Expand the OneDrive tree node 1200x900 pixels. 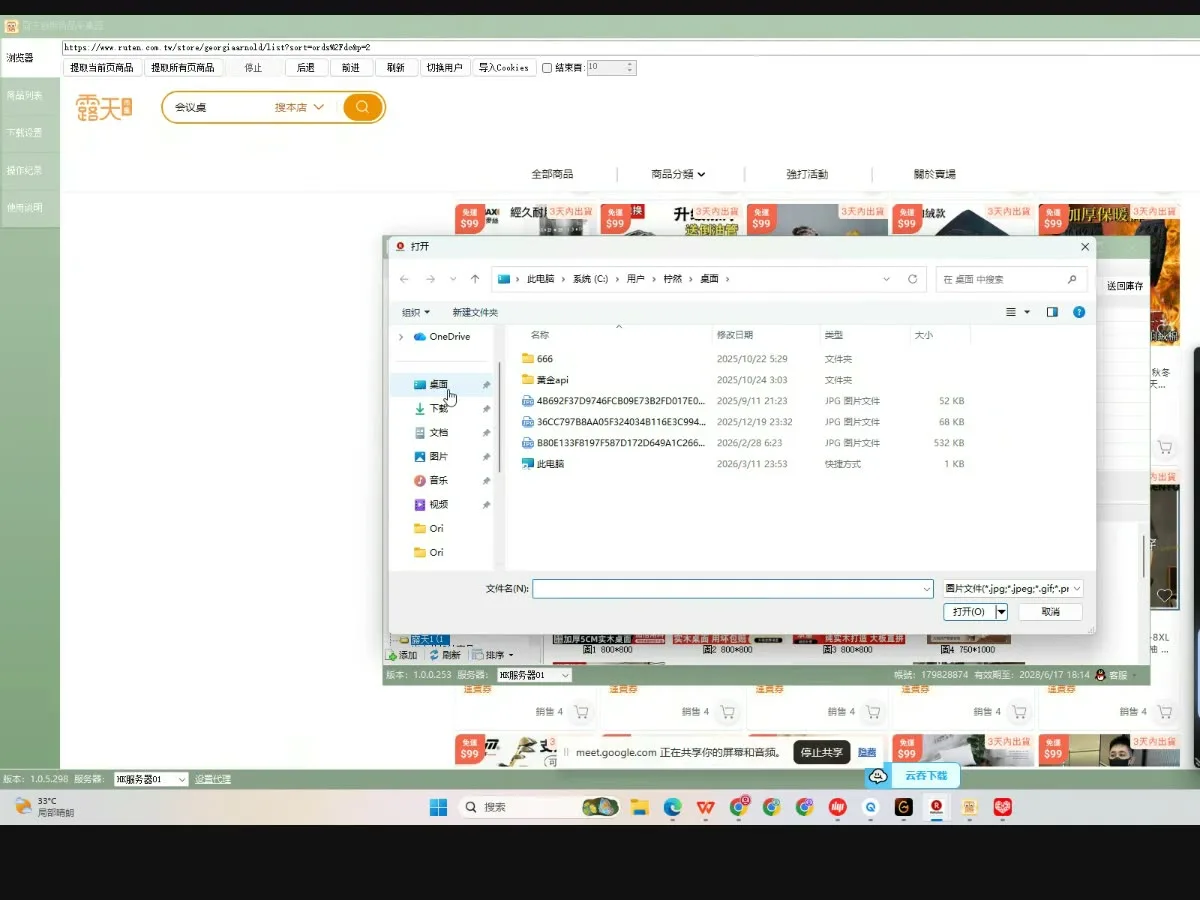[402, 337]
